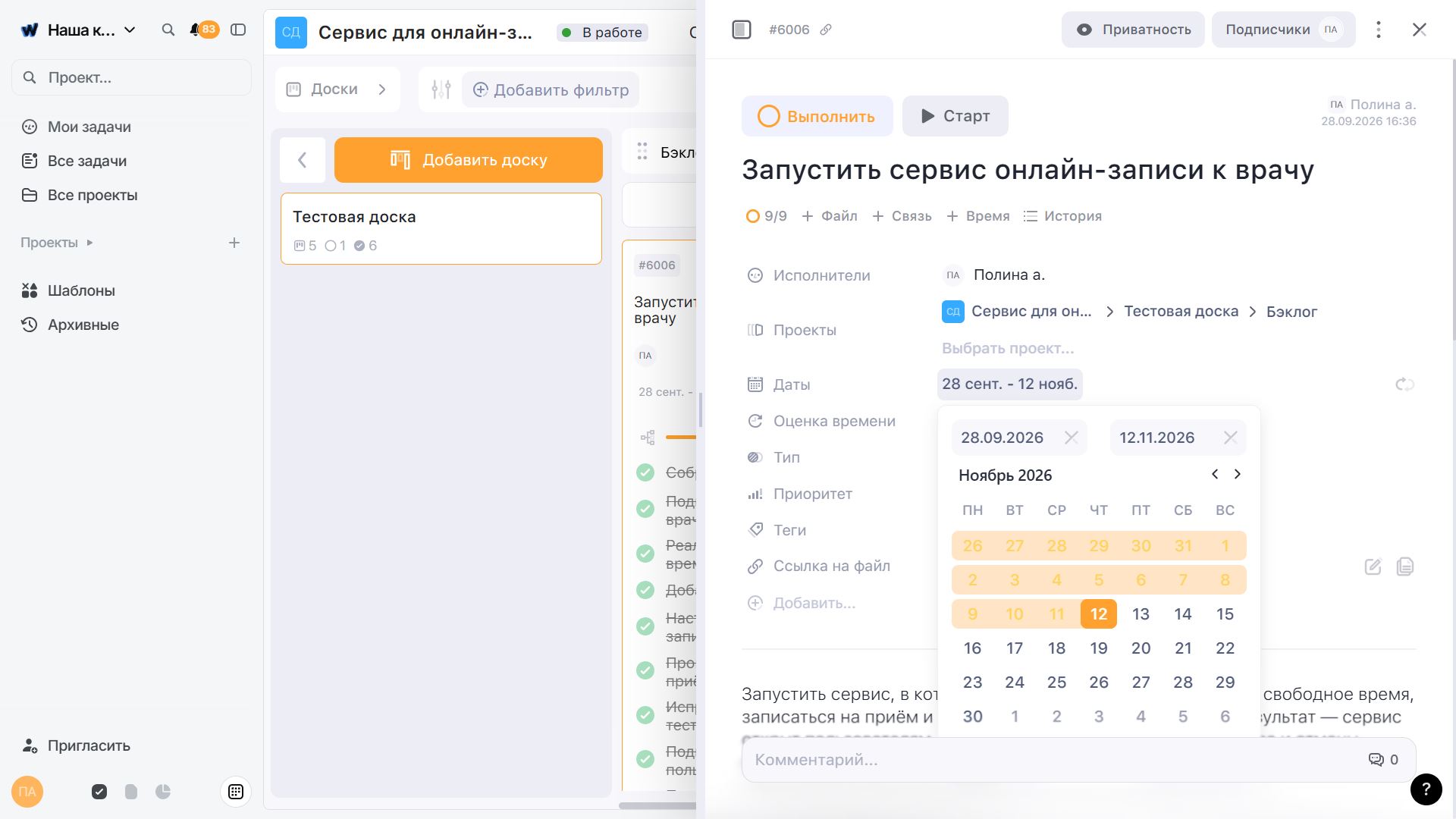Image resolution: width=1456 pixels, height=819 pixels.
Task: Go to previous month in calendar
Action: (1215, 474)
